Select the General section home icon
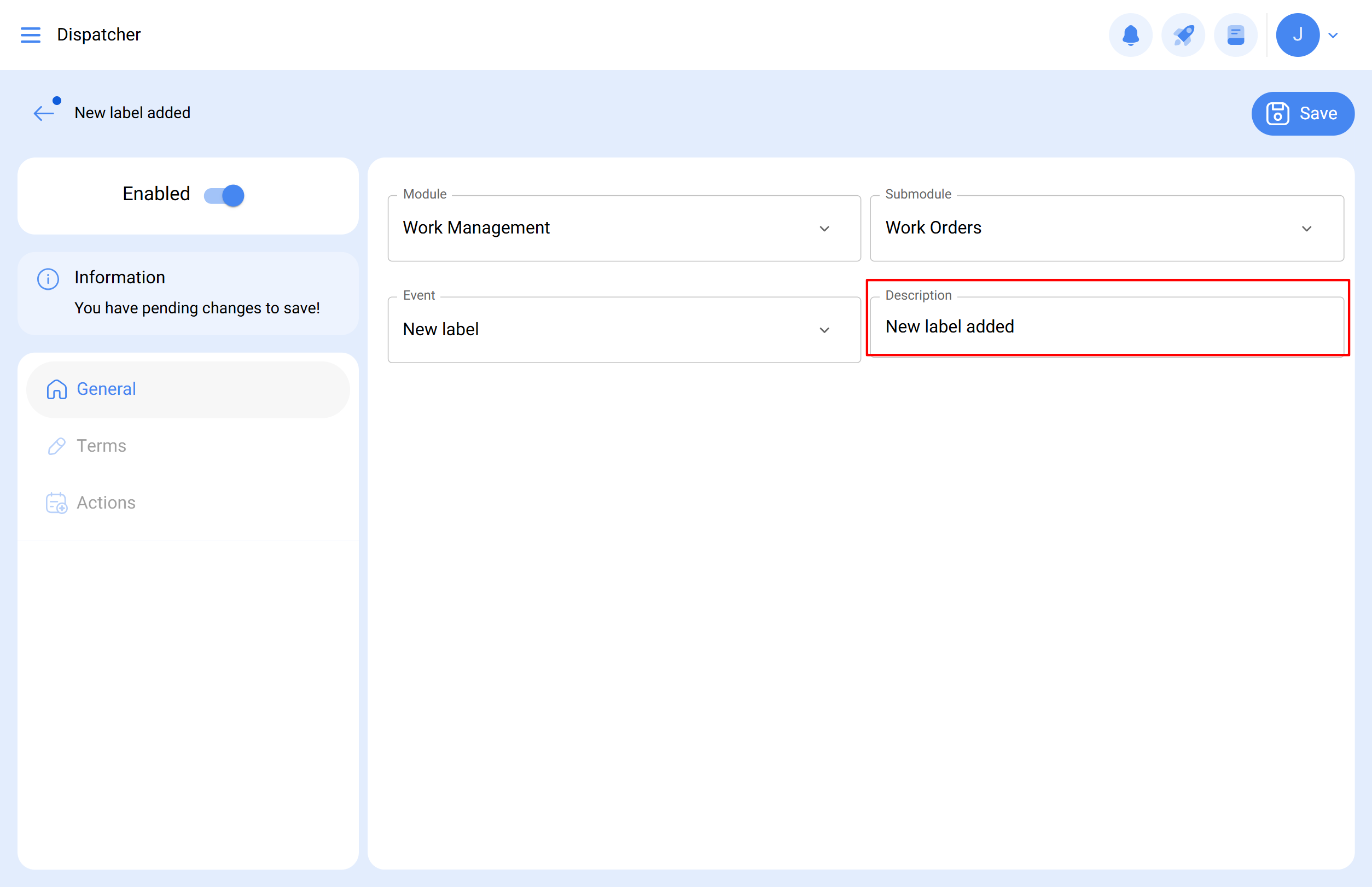Viewport: 1372px width, 887px height. 56,389
